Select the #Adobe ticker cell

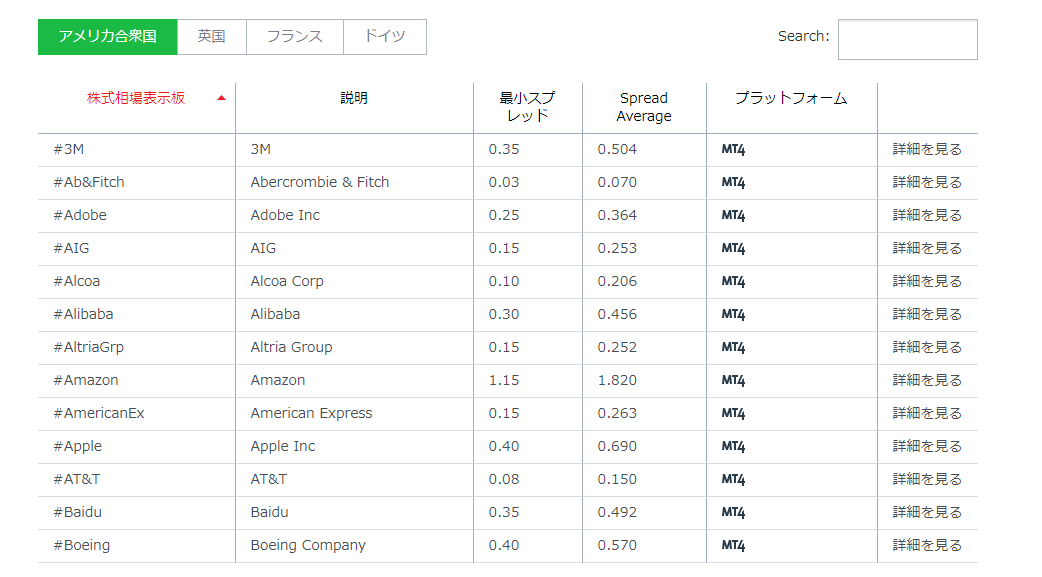pos(136,216)
